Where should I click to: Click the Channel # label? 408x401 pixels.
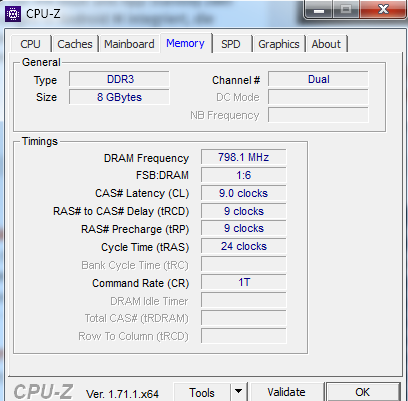[236, 80]
